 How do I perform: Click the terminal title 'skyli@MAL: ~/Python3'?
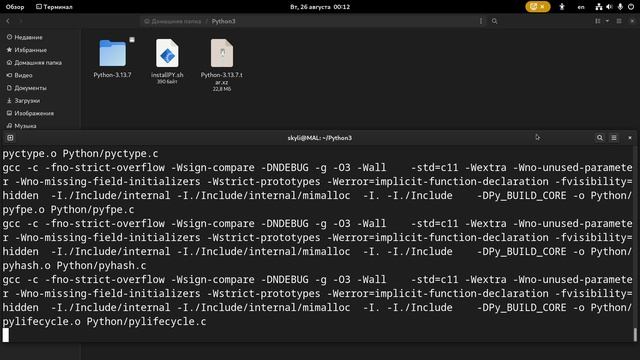point(320,138)
